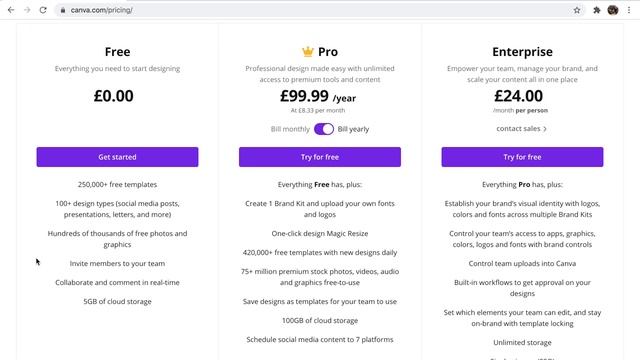Open the browser three-dot menu
The width and height of the screenshot is (640, 360).
pos(629,10)
